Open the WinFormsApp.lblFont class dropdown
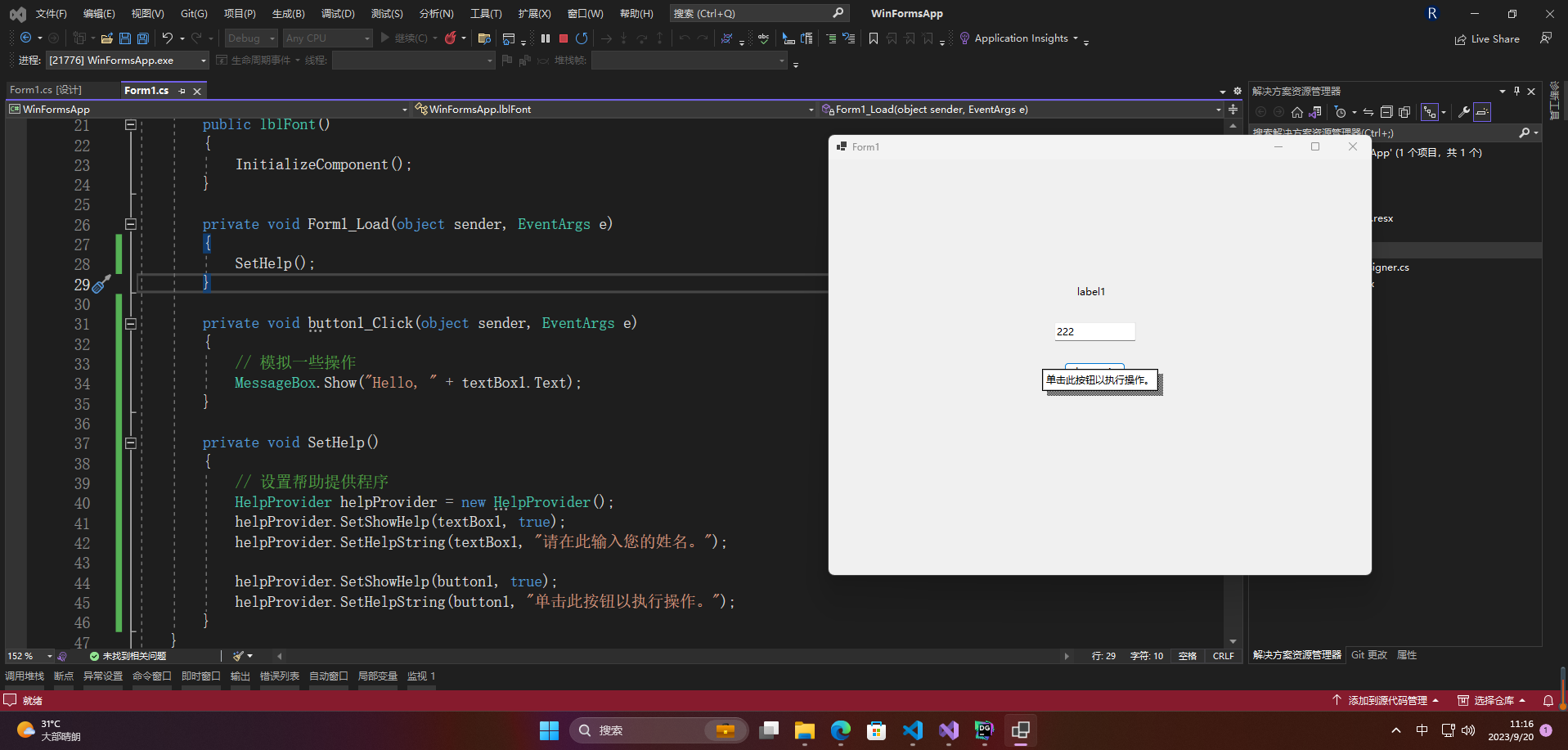1568x750 pixels. point(613,110)
